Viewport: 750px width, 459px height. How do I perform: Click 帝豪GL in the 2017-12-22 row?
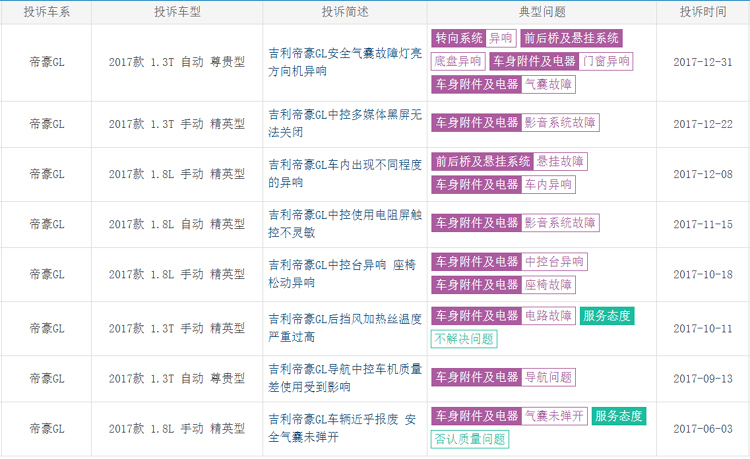click(47, 124)
